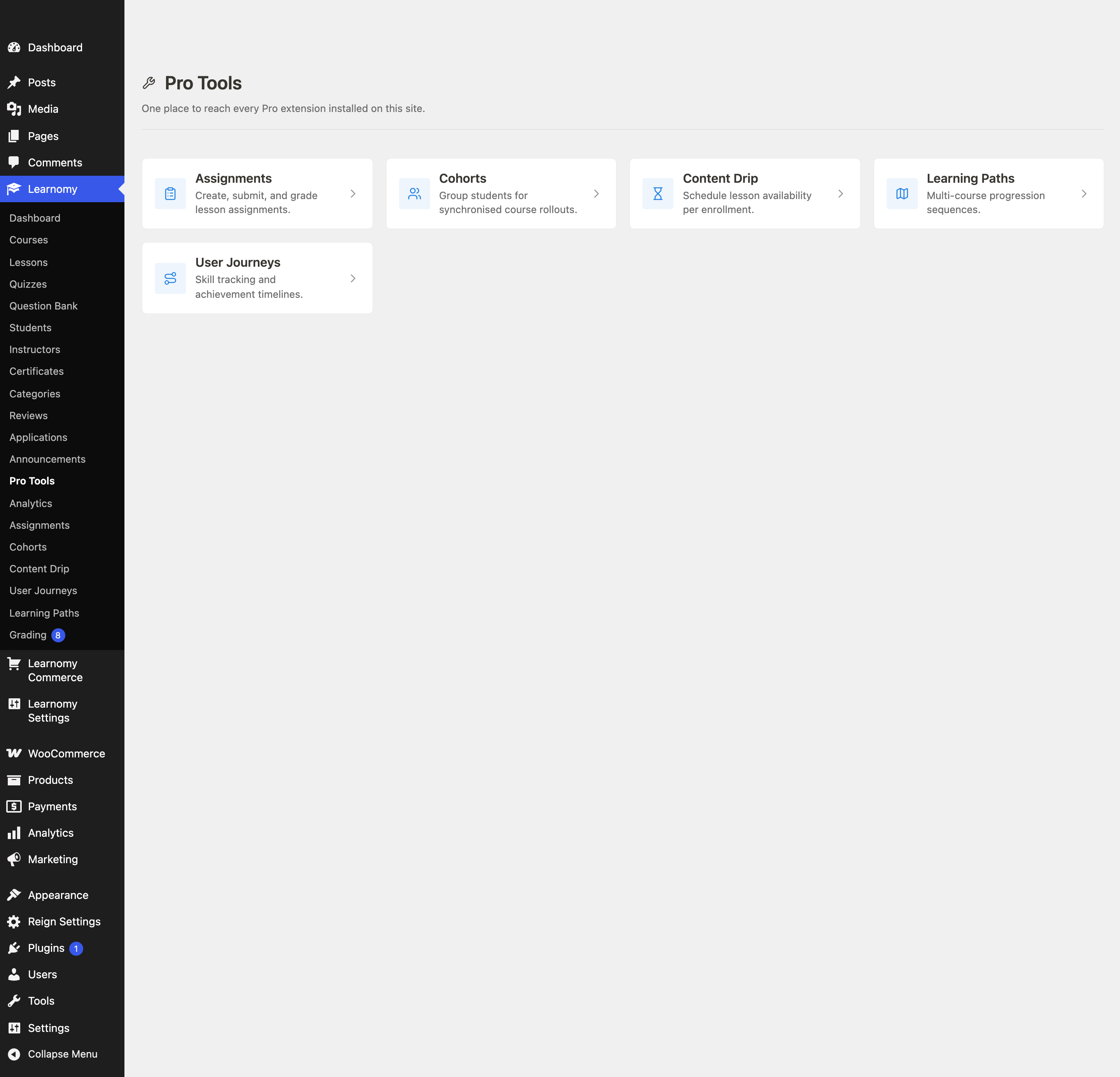Click the Learnomy Settings sliders icon
The image size is (1120, 1077).
(x=14, y=704)
